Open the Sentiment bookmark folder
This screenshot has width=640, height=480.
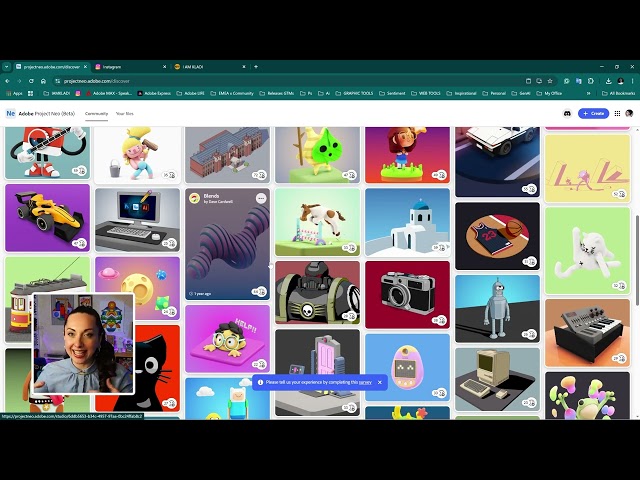tap(392, 93)
